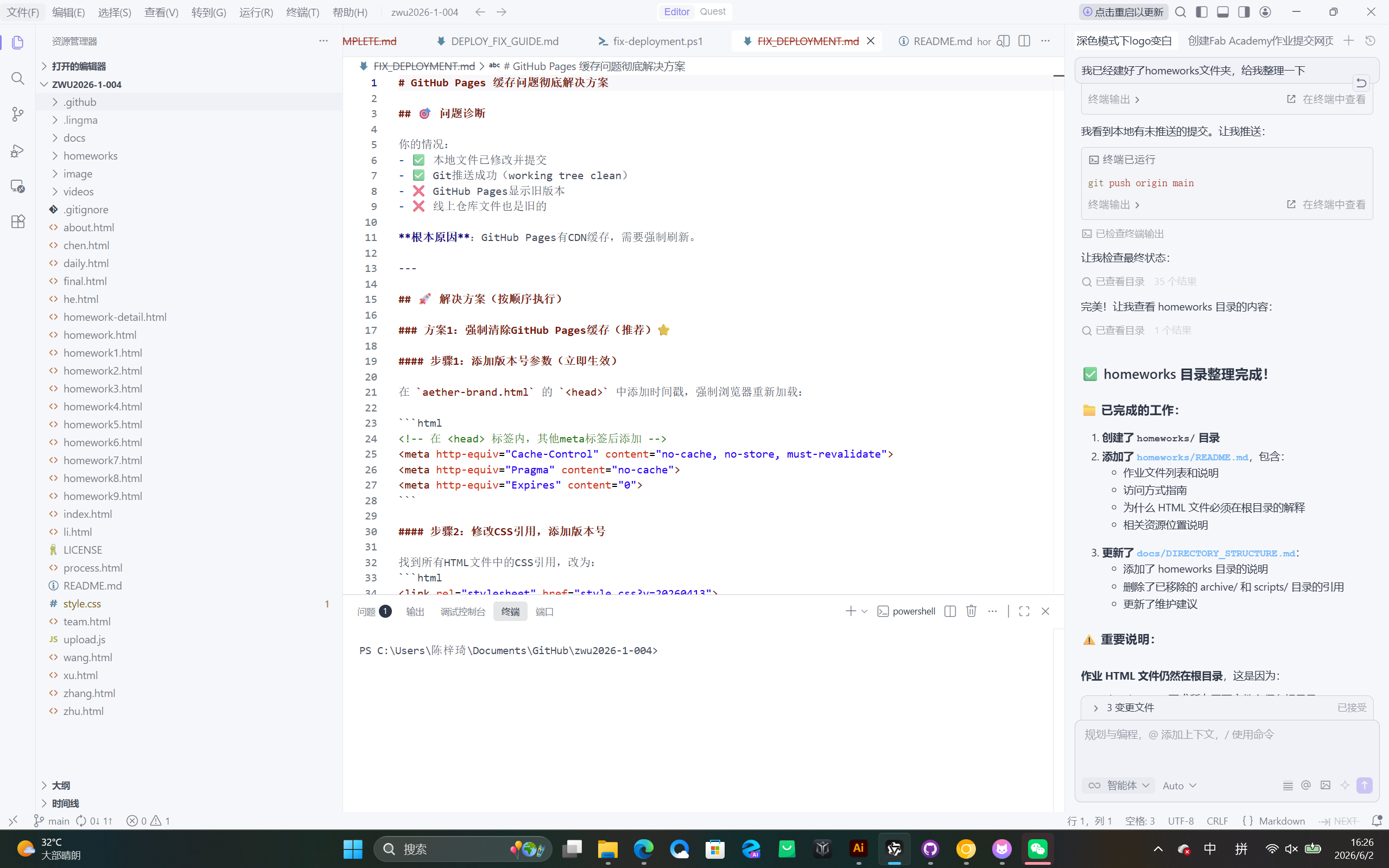
Task: Switch to Editor mode
Action: 677,11
